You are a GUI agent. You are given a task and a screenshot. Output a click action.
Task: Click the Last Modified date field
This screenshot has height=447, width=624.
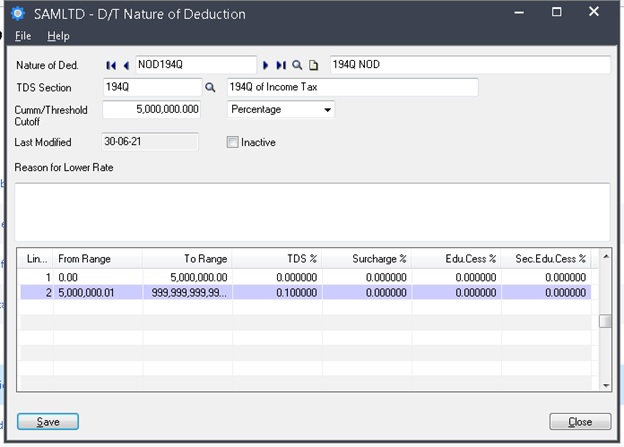tap(150, 142)
